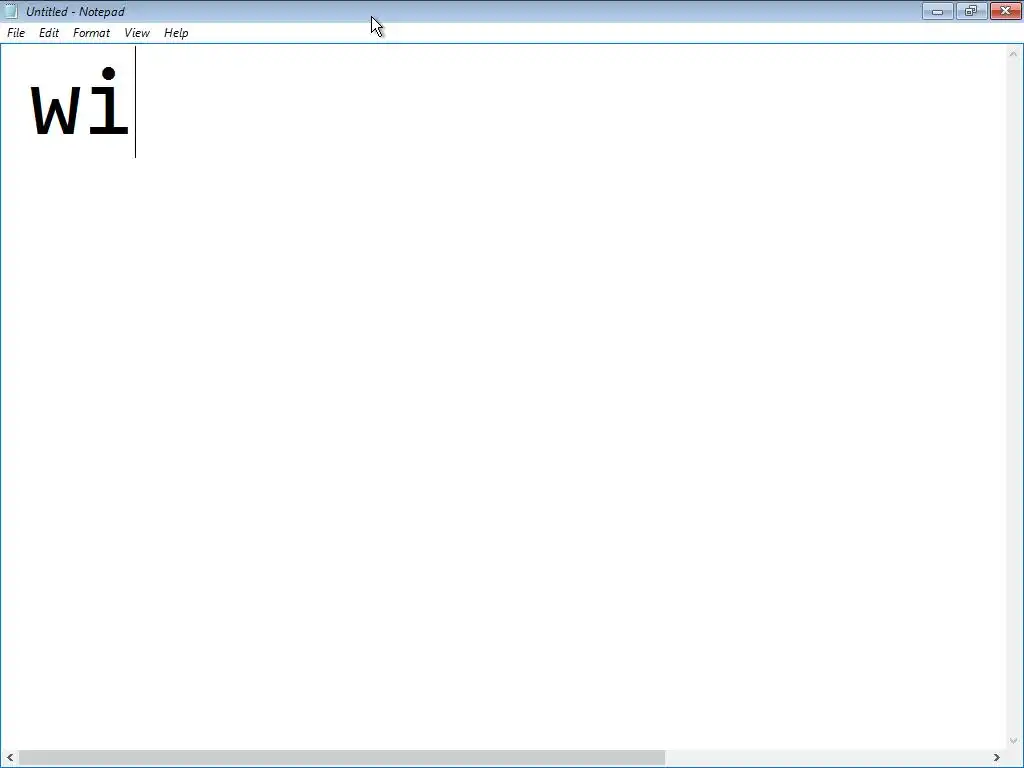Open the File menu
This screenshot has width=1024, height=768.
(x=16, y=33)
